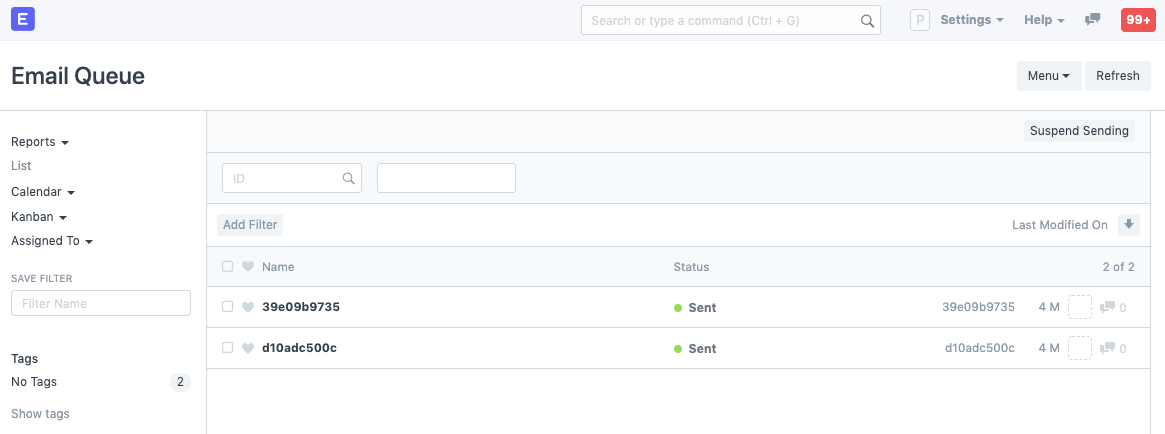Open the Settings menu in navbar

click(x=971, y=20)
